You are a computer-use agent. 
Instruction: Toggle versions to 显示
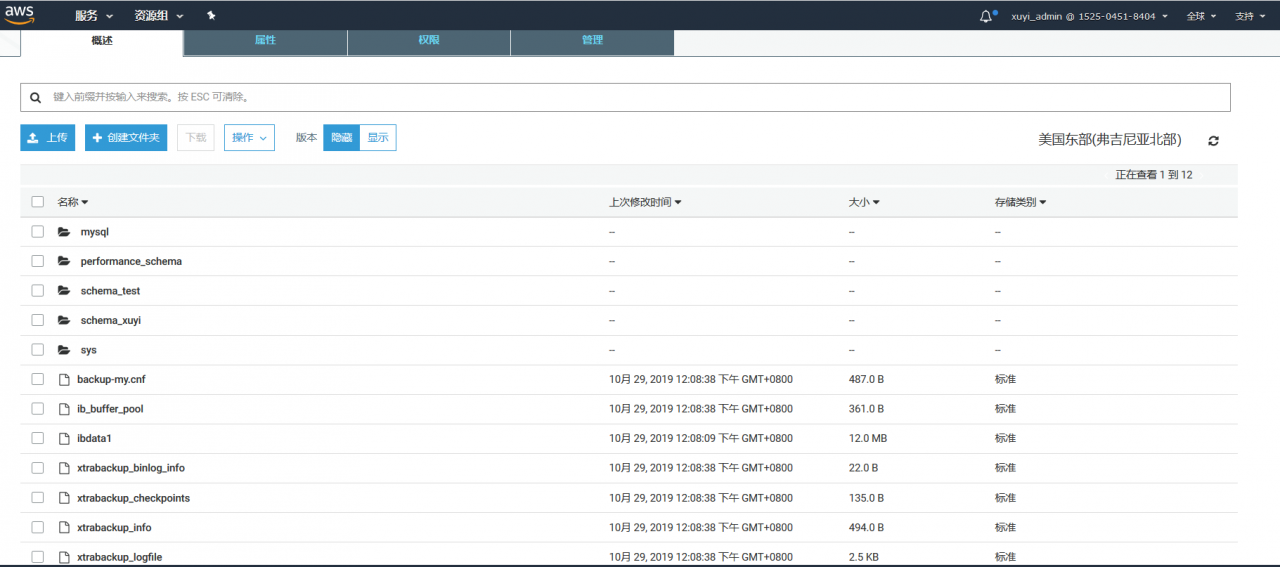378,138
